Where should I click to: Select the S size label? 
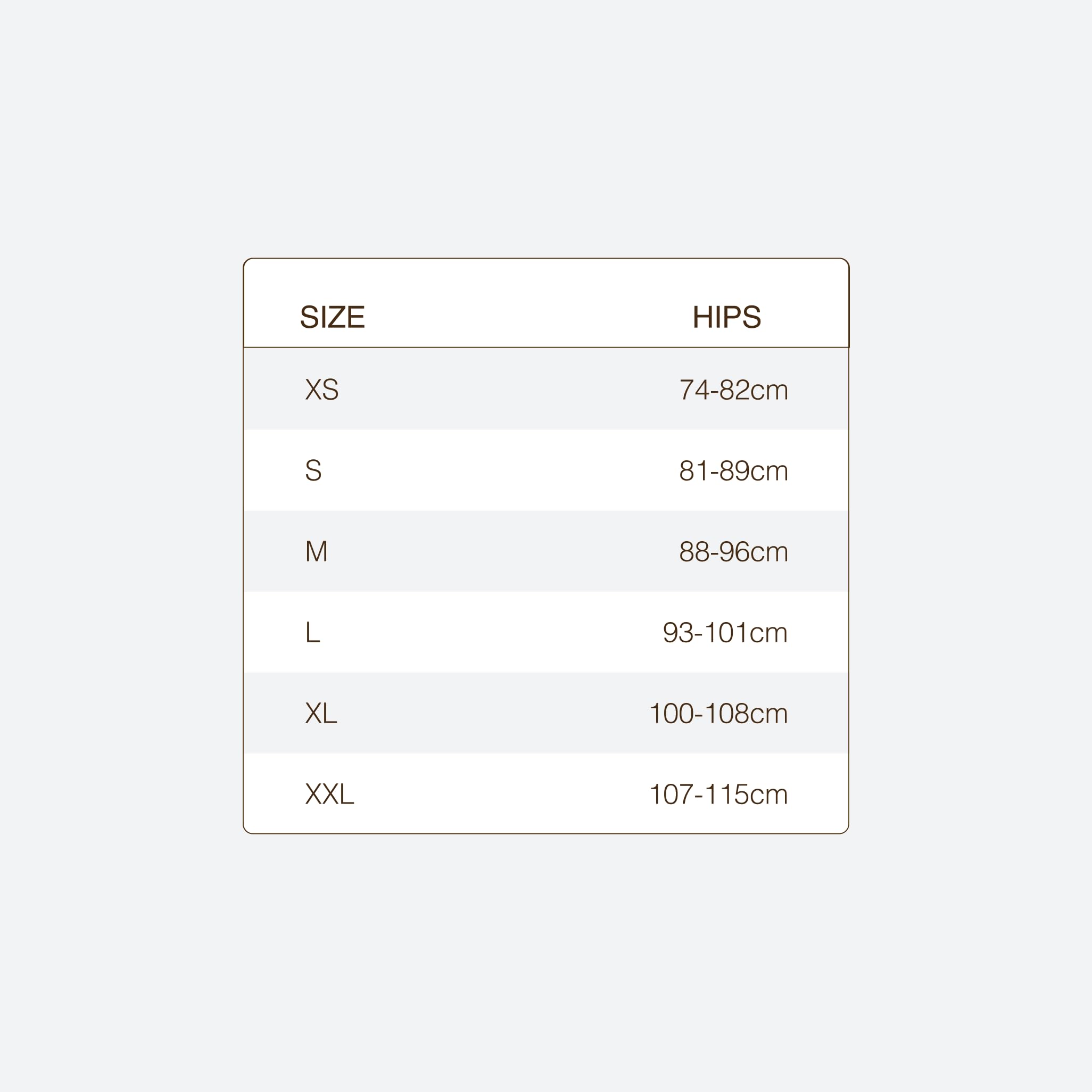coord(313,470)
